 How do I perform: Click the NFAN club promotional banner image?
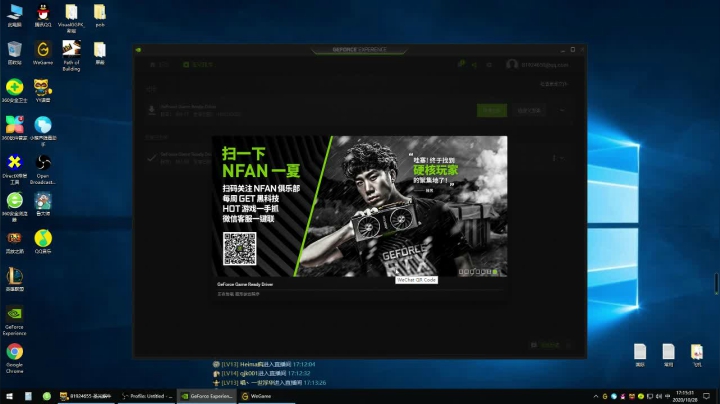coord(360,206)
